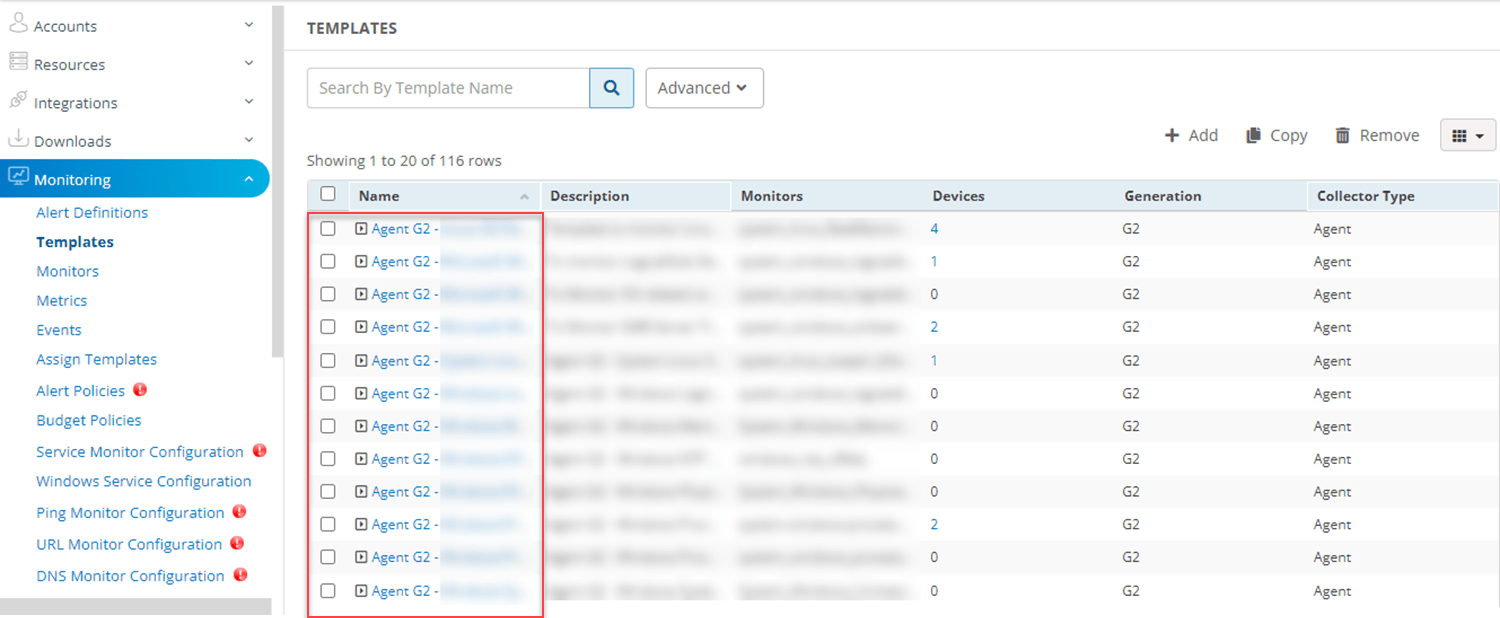The width and height of the screenshot is (1500, 618).
Task: Click the Downloads sidebar icon
Action: [x=17, y=140]
